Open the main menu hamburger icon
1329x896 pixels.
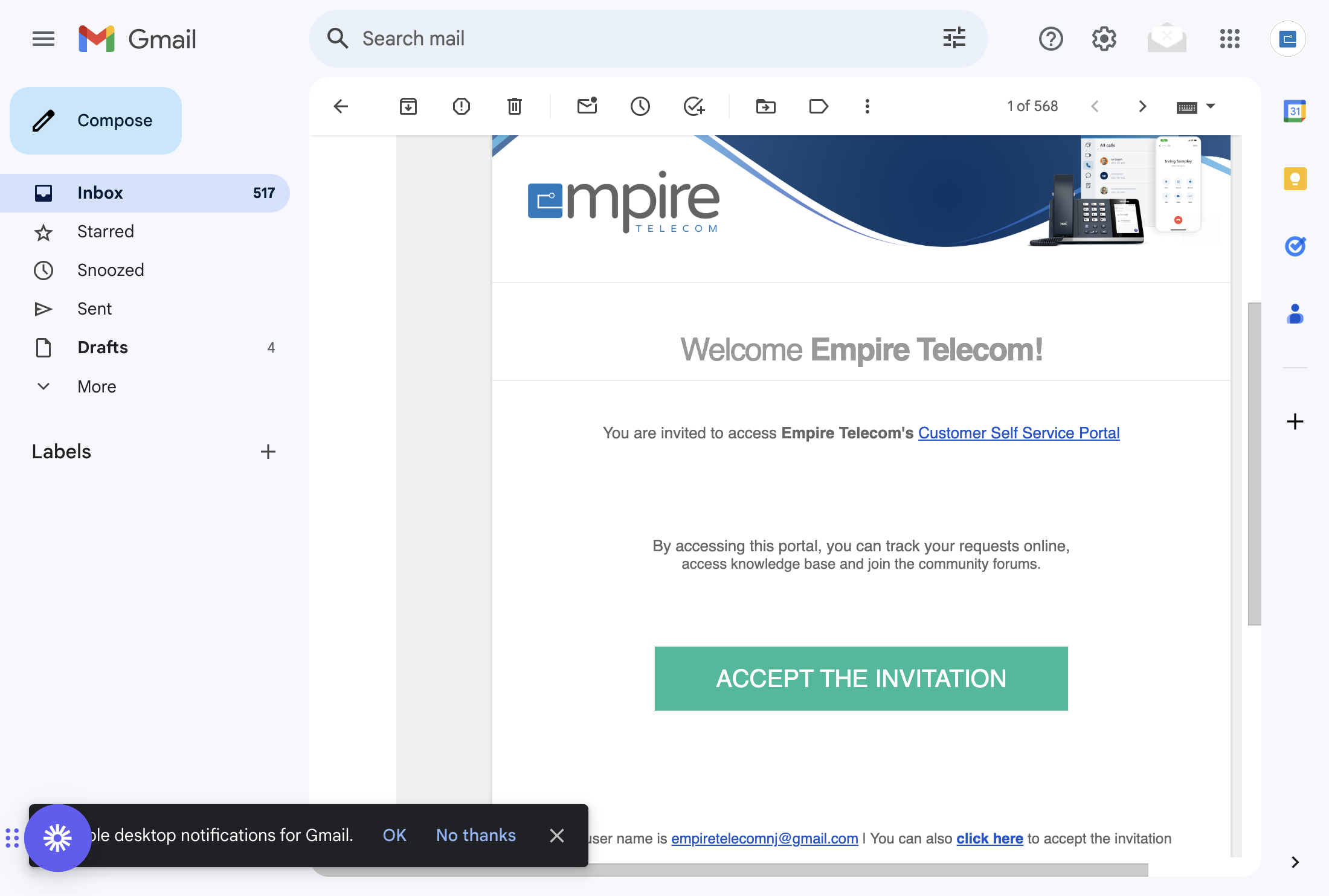click(43, 39)
